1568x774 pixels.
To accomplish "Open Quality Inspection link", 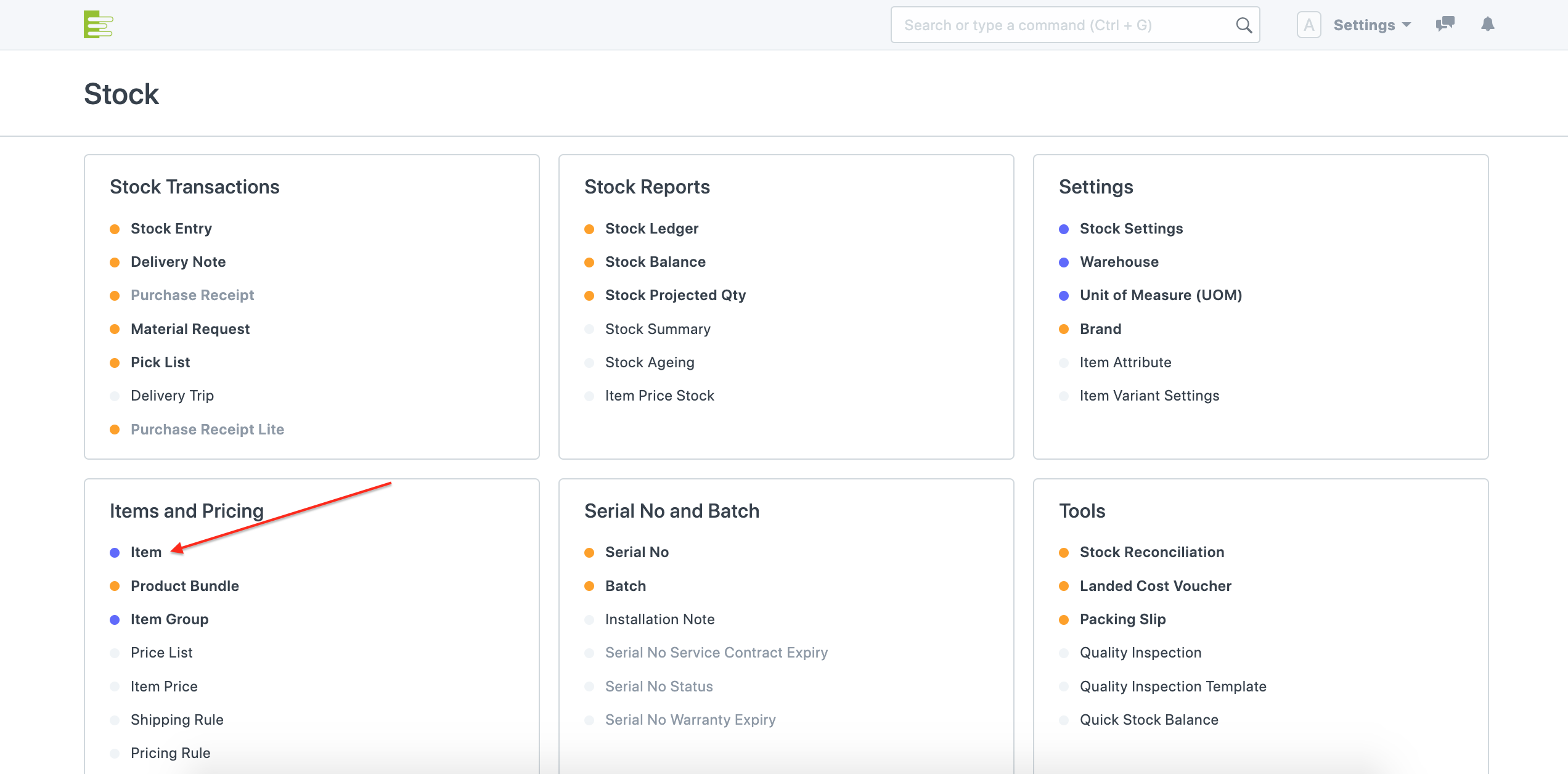I will point(1140,653).
